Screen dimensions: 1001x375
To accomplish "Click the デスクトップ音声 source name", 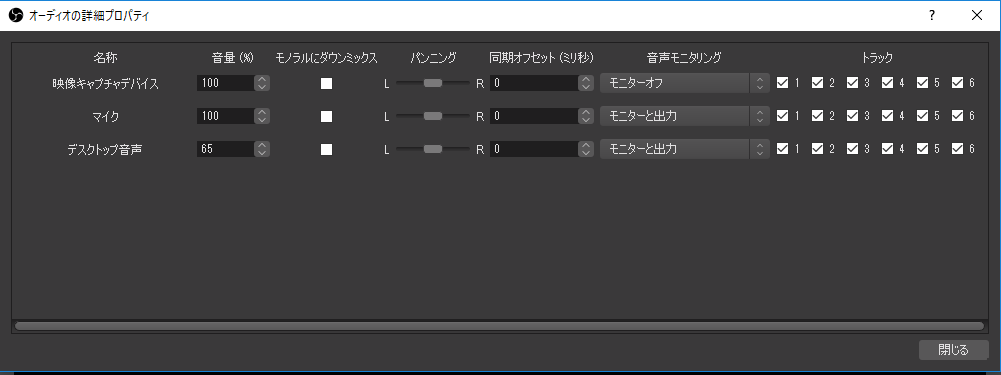I will click(x=105, y=149).
